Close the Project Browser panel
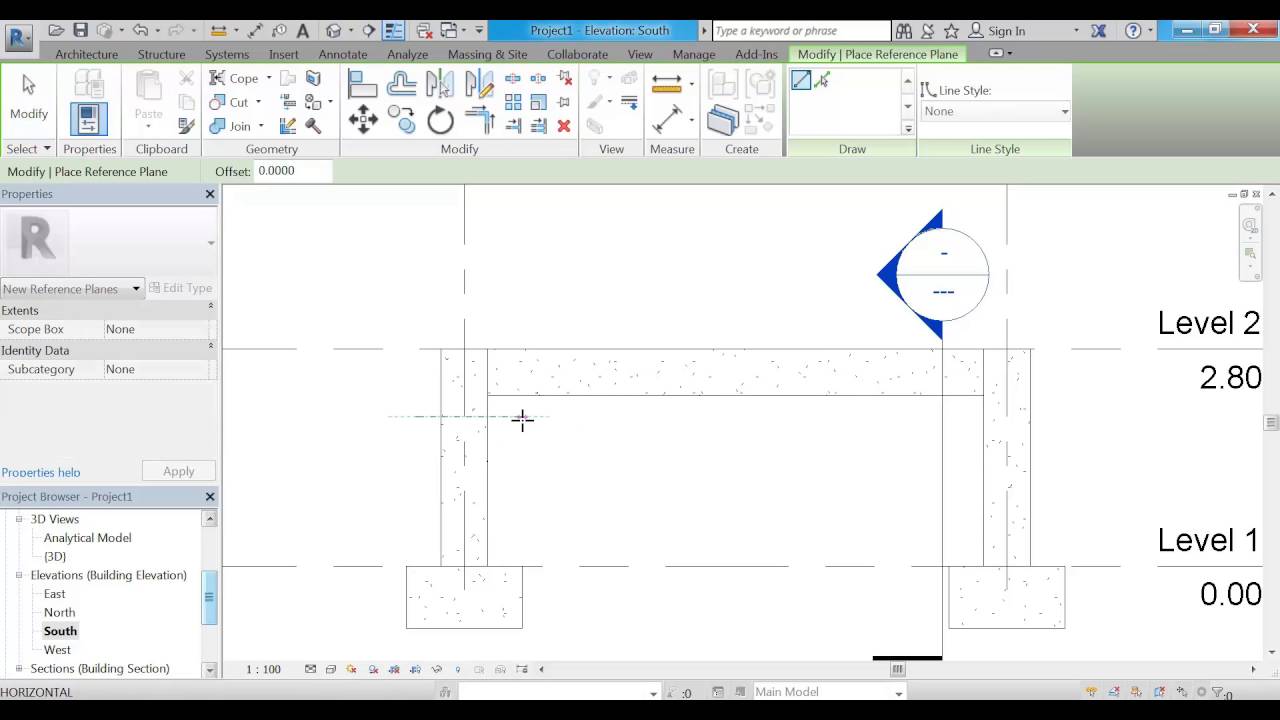Screen dimensions: 1280x720 210,496
